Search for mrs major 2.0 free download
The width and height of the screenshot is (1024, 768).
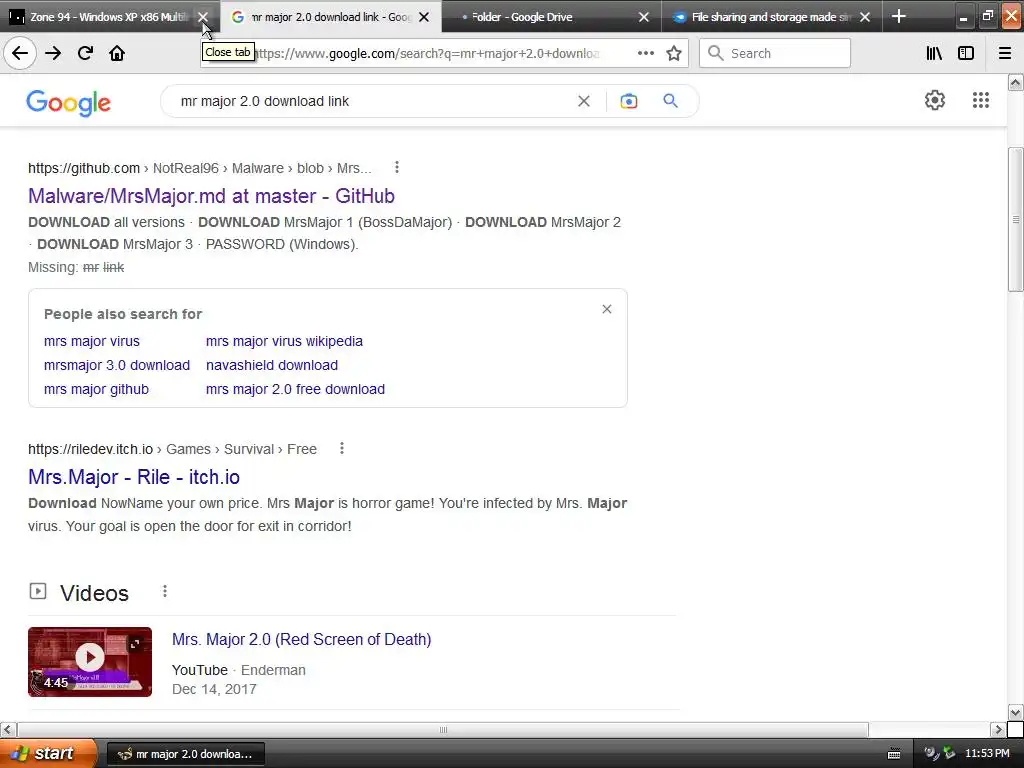(x=295, y=389)
